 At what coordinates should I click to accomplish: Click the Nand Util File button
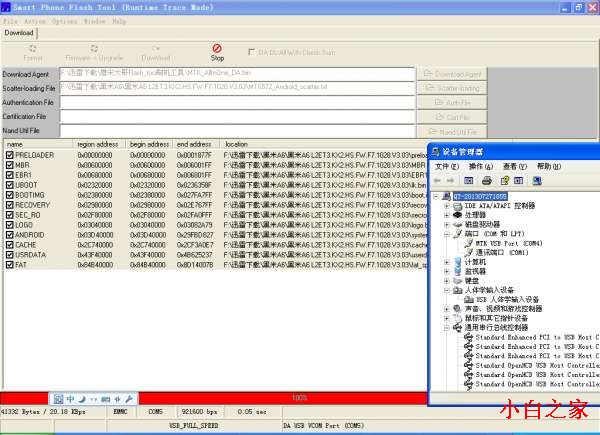452,131
